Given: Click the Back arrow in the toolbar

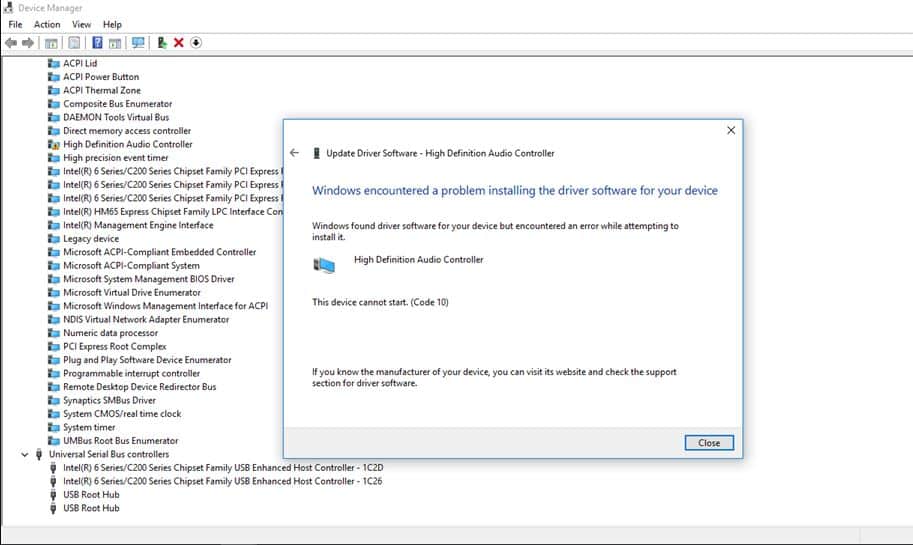Looking at the screenshot, I should (x=10, y=43).
